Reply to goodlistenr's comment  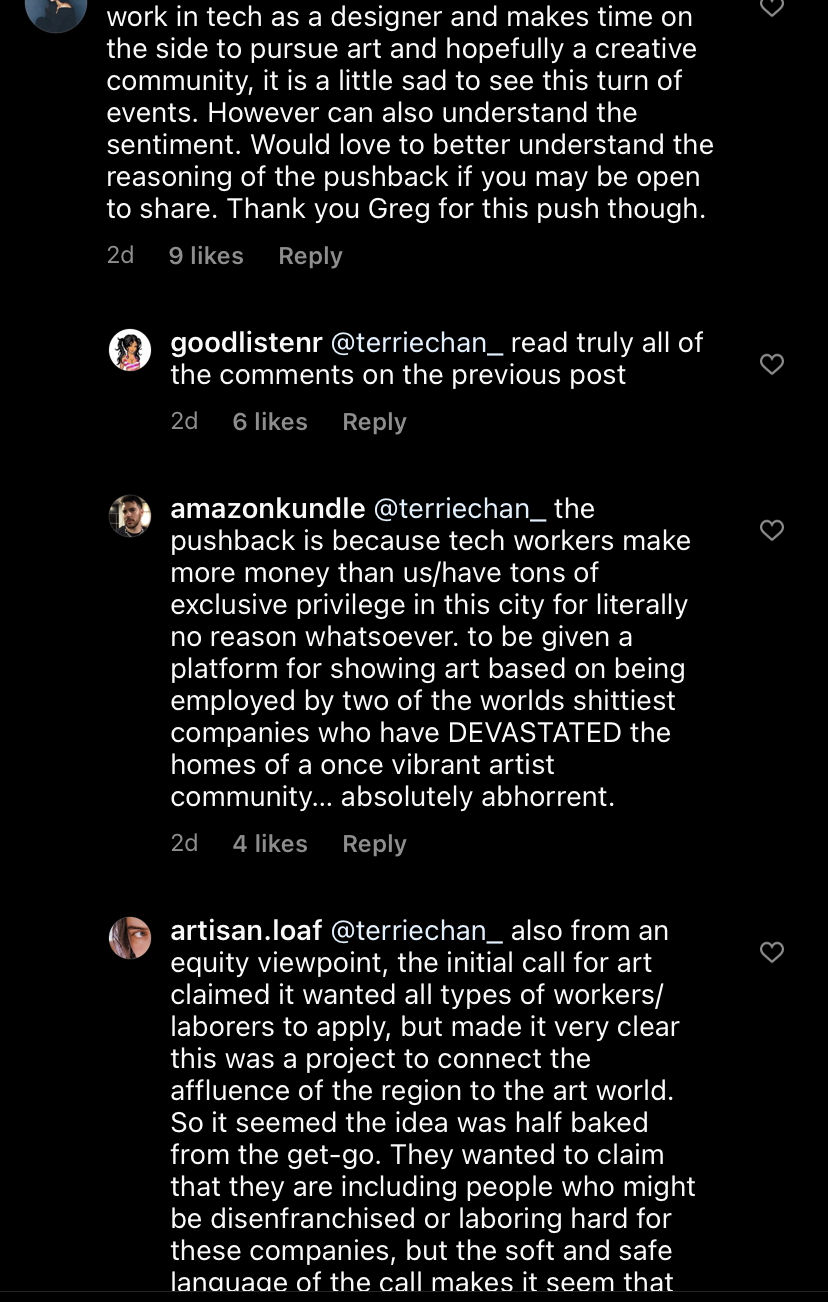[x=374, y=422]
